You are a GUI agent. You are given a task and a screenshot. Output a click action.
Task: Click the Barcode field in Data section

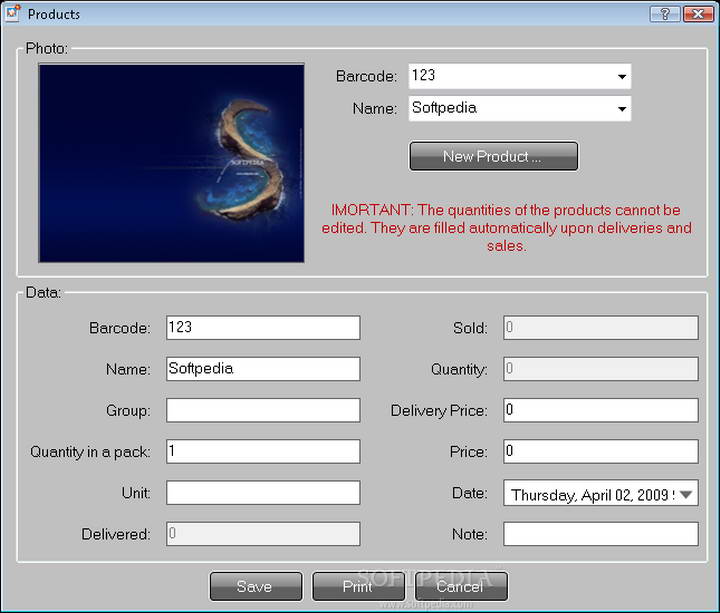tap(263, 328)
